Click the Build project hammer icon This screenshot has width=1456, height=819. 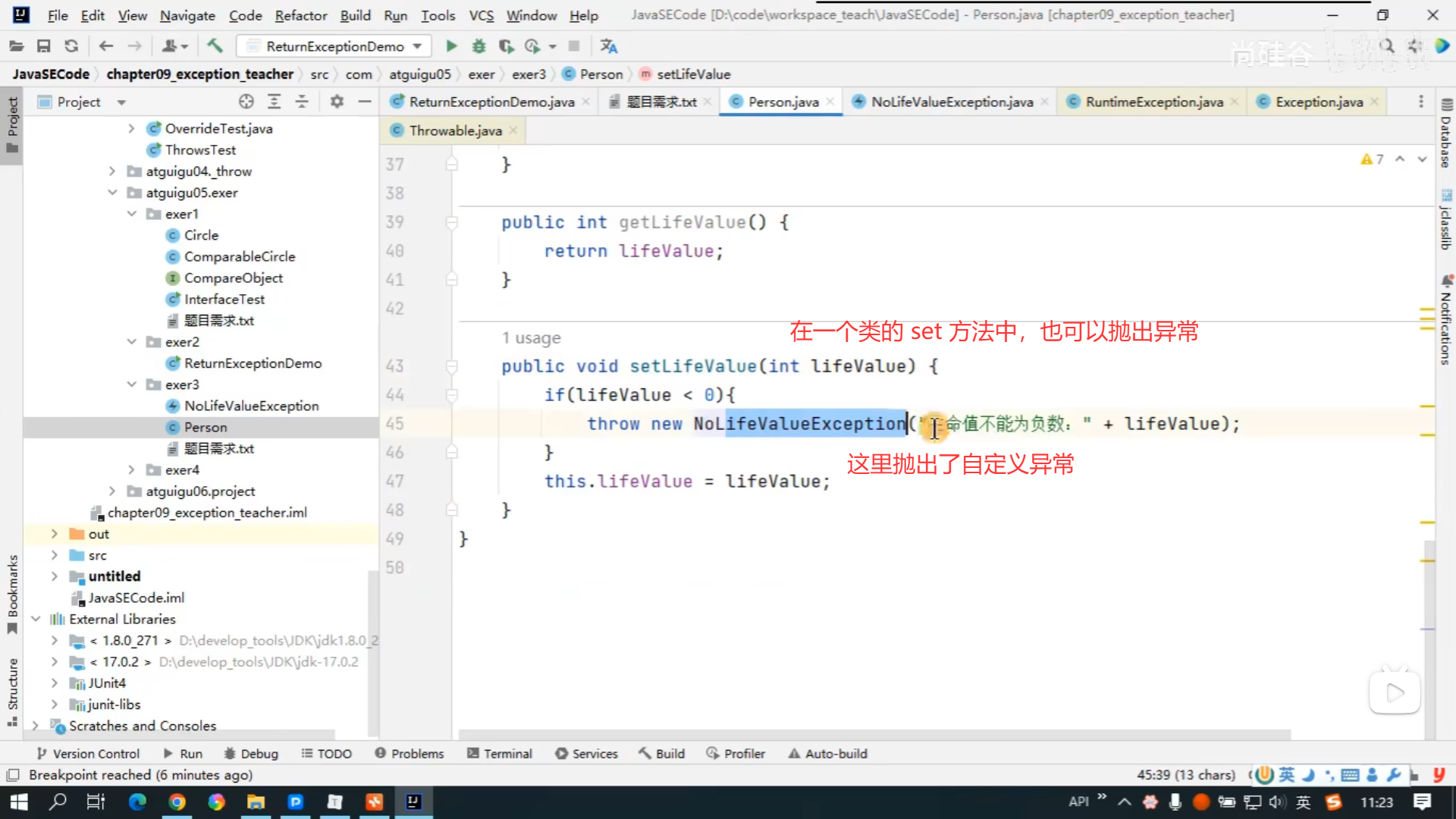click(x=215, y=46)
